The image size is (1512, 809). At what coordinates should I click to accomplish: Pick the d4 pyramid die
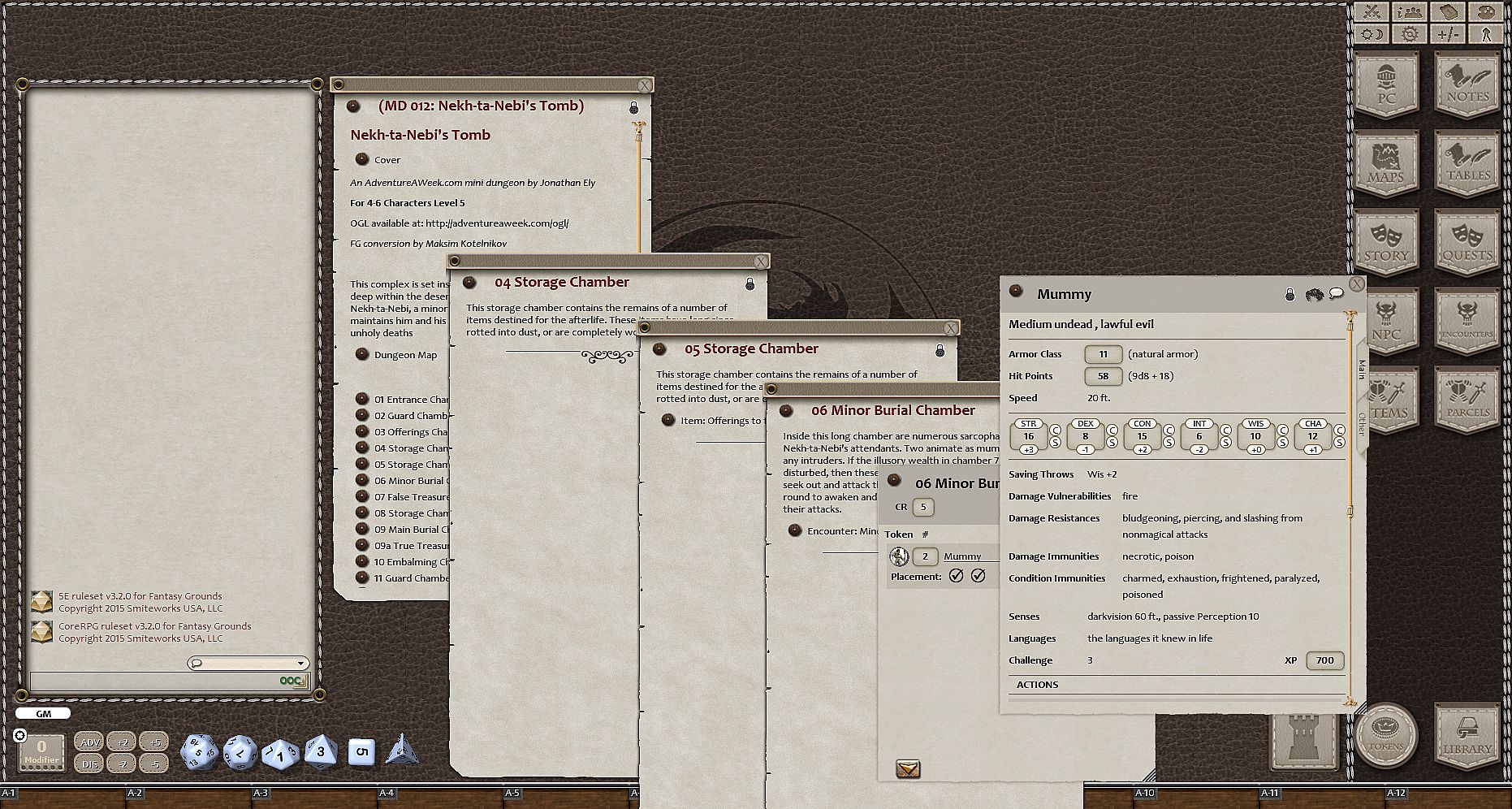tap(401, 750)
